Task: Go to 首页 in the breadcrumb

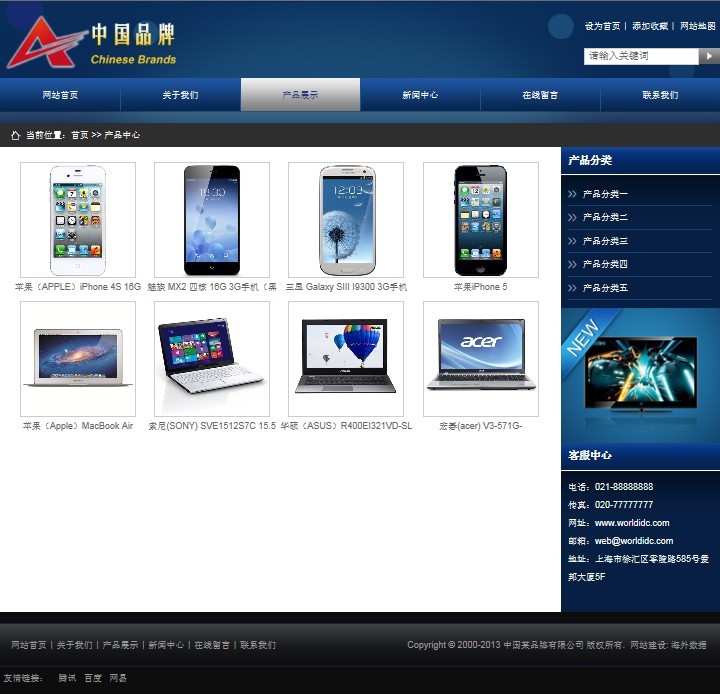Action: [x=79, y=135]
